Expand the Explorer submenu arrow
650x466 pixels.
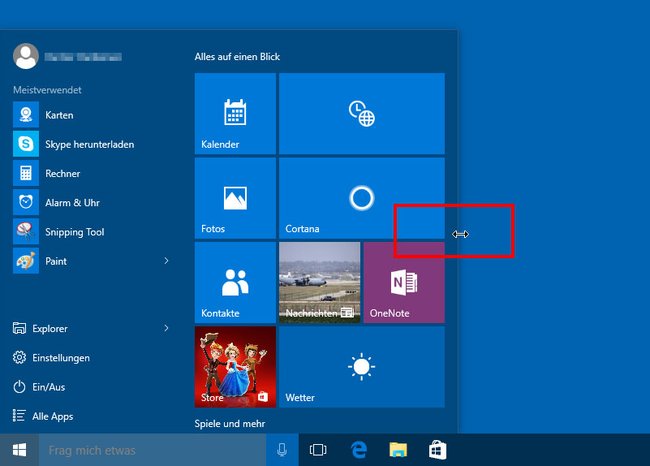(x=166, y=328)
